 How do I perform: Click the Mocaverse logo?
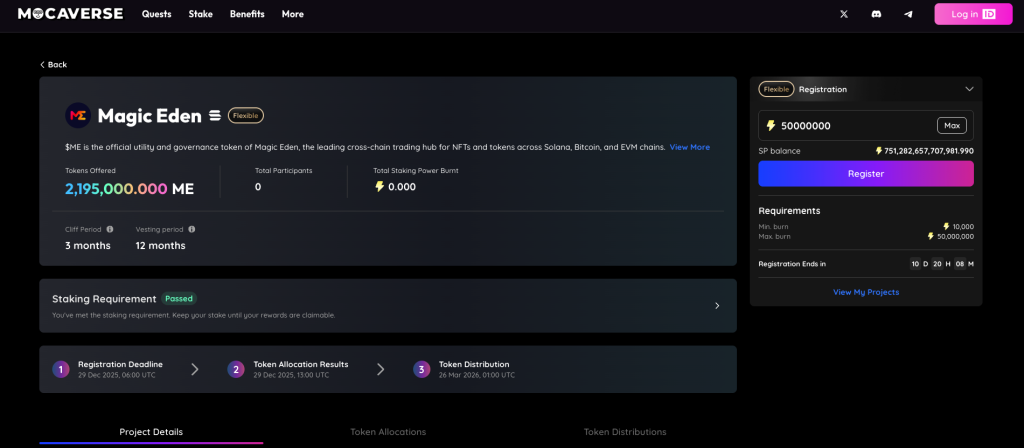coord(68,14)
